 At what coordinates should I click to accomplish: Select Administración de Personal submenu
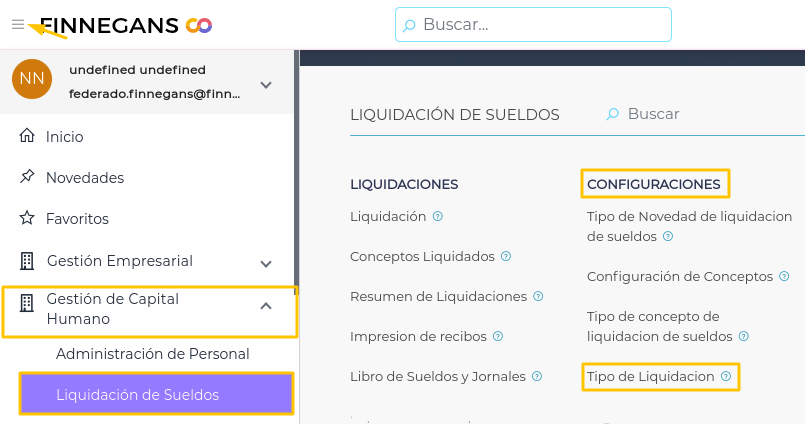click(153, 354)
